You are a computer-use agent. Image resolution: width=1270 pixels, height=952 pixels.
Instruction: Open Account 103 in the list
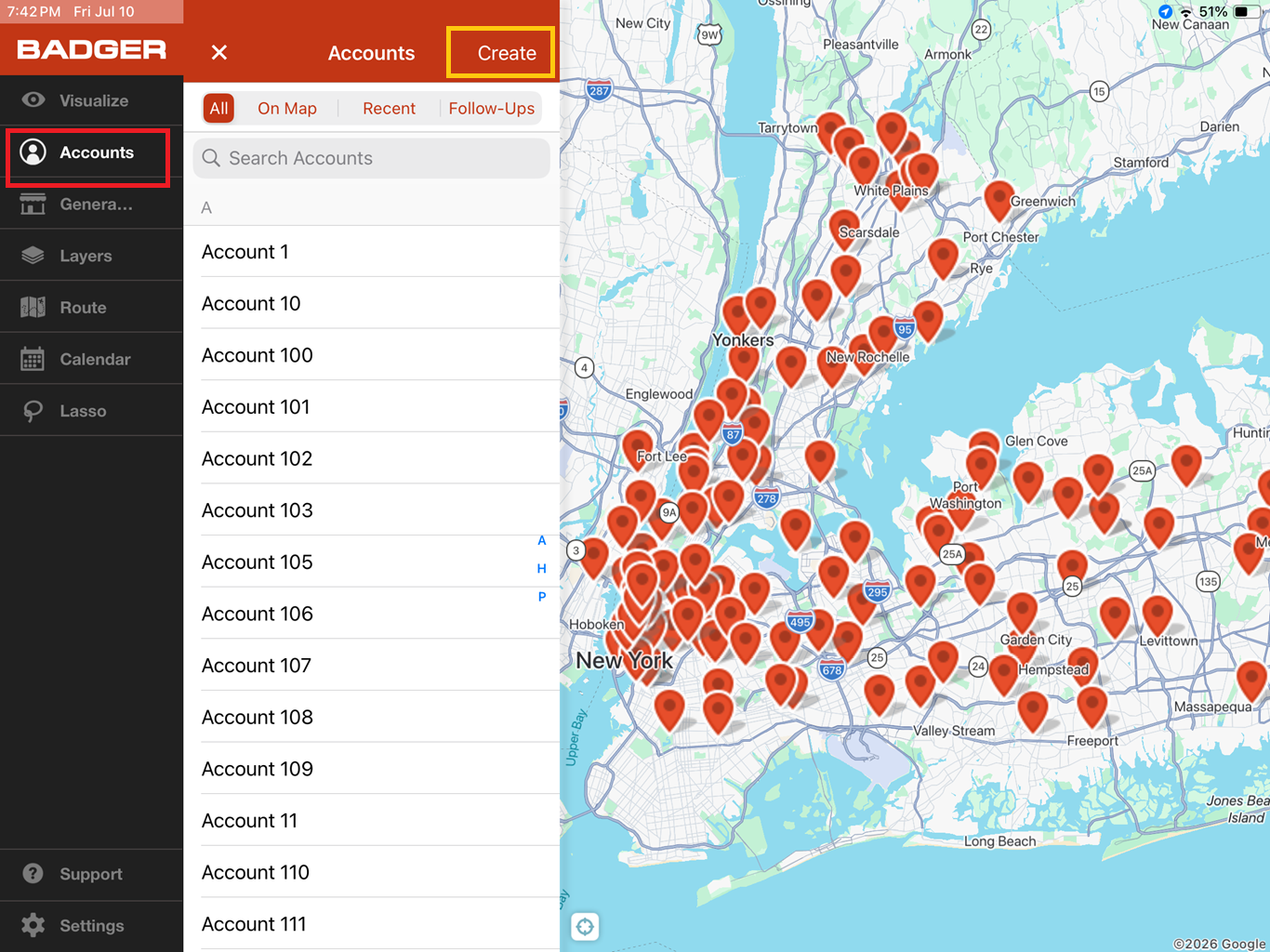click(x=372, y=510)
